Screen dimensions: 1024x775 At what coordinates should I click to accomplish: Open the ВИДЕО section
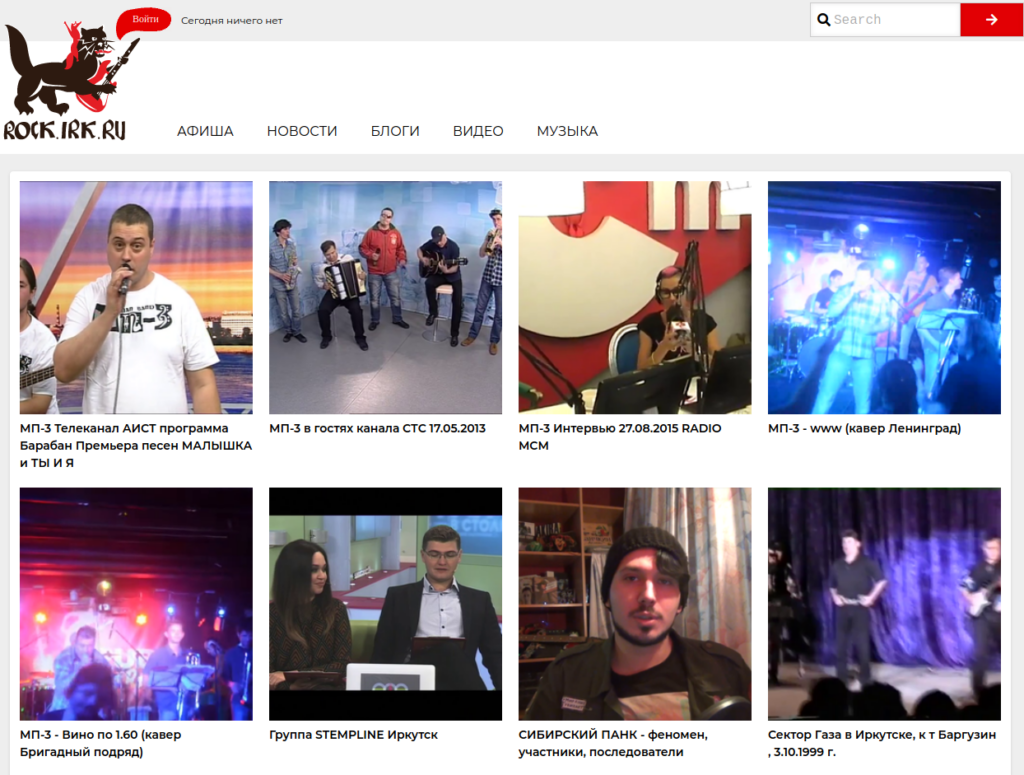[x=478, y=131]
